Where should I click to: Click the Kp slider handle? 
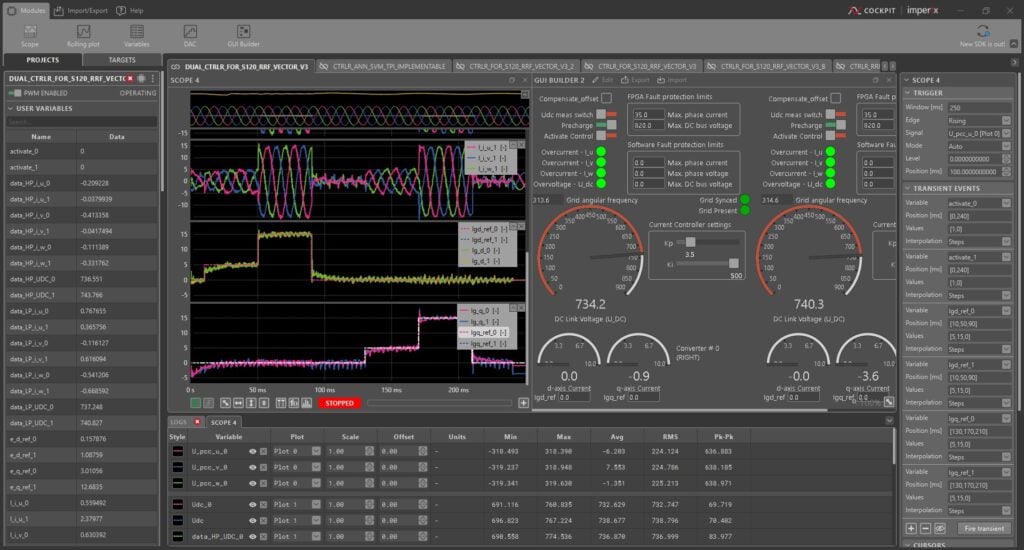690,242
